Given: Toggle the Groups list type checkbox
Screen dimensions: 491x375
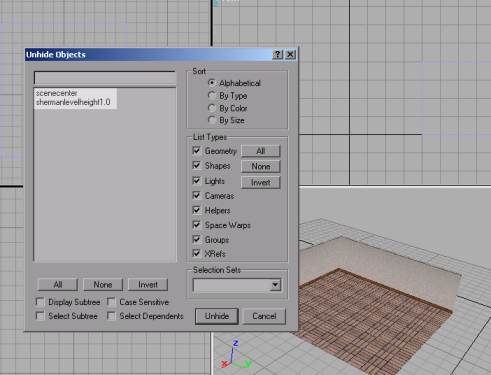Looking at the screenshot, I should point(197,239).
